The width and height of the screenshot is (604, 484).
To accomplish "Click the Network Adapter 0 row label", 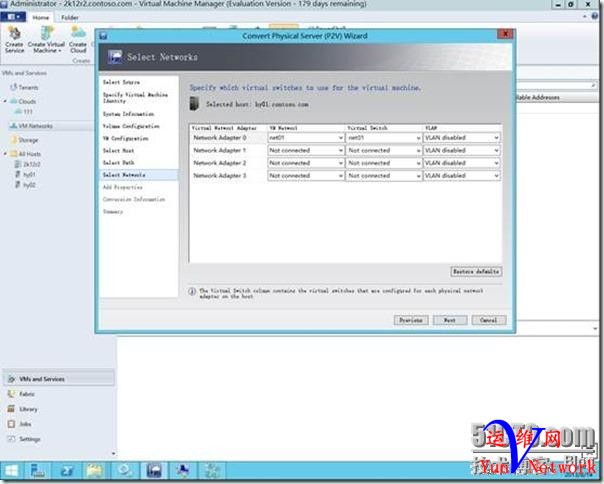I will [x=220, y=138].
